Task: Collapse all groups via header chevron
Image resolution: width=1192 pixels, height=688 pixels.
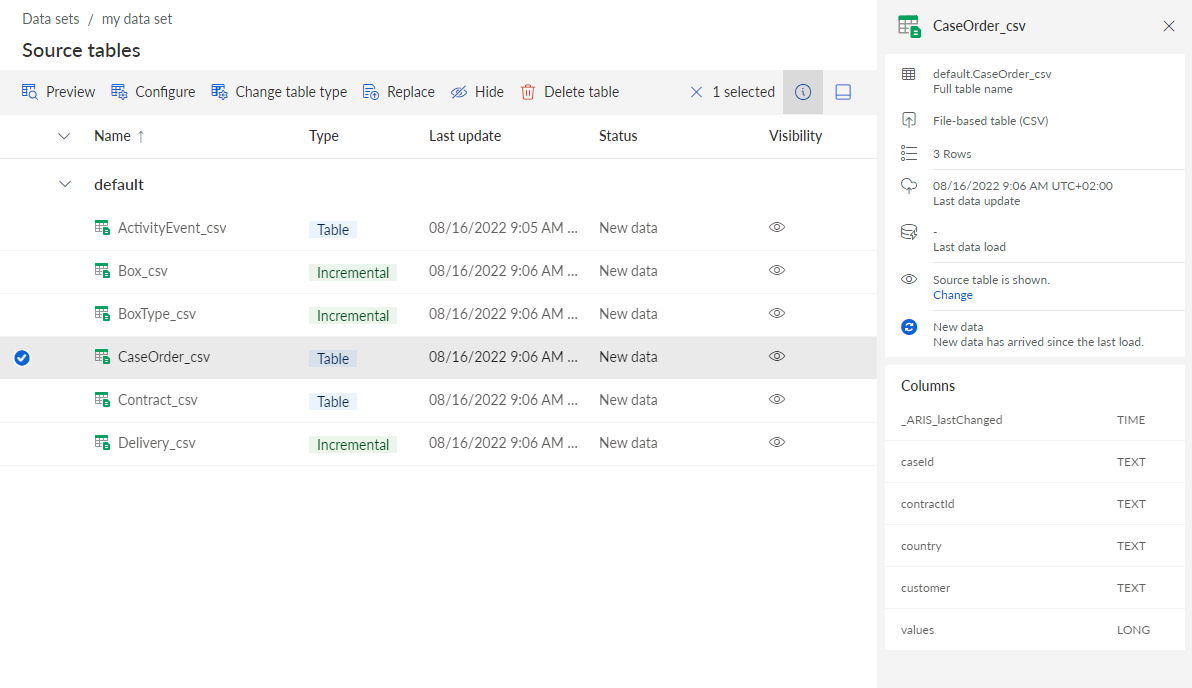Action: (x=64, y=136)
